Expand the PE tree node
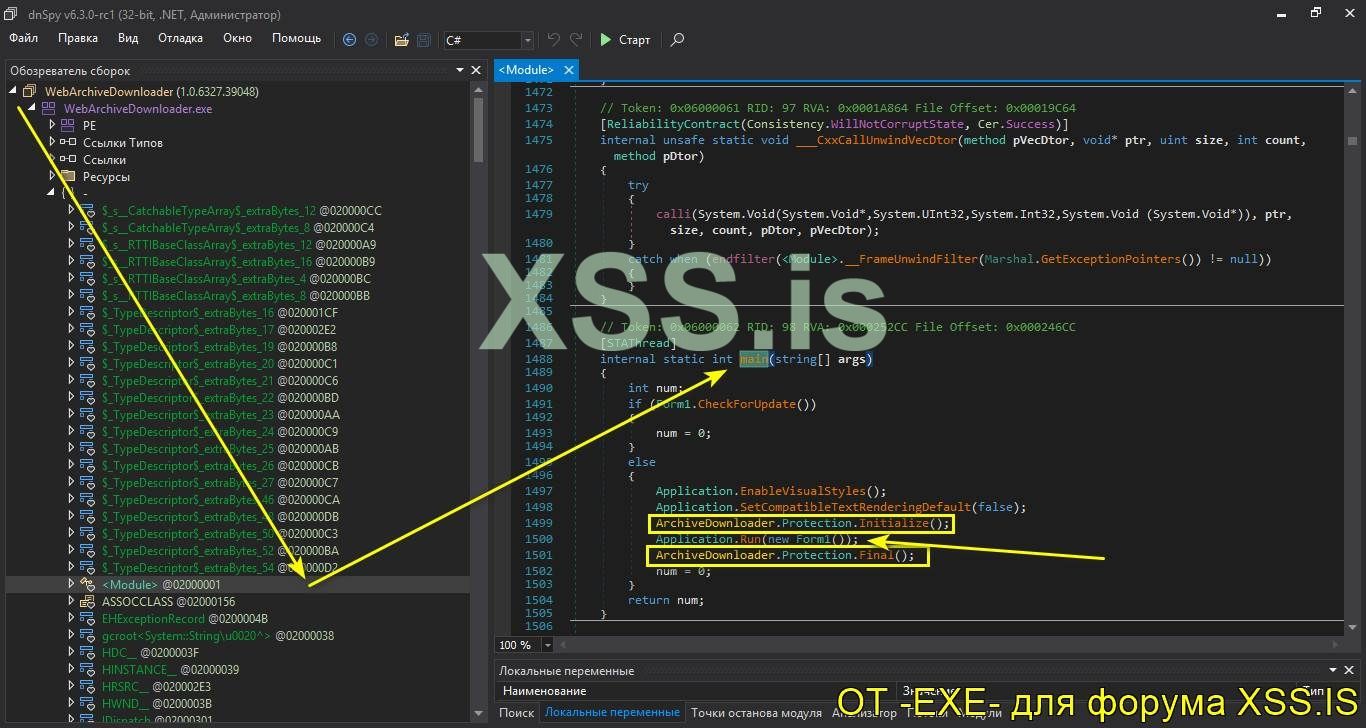The image size is (1366, 728). pos(53,125)
